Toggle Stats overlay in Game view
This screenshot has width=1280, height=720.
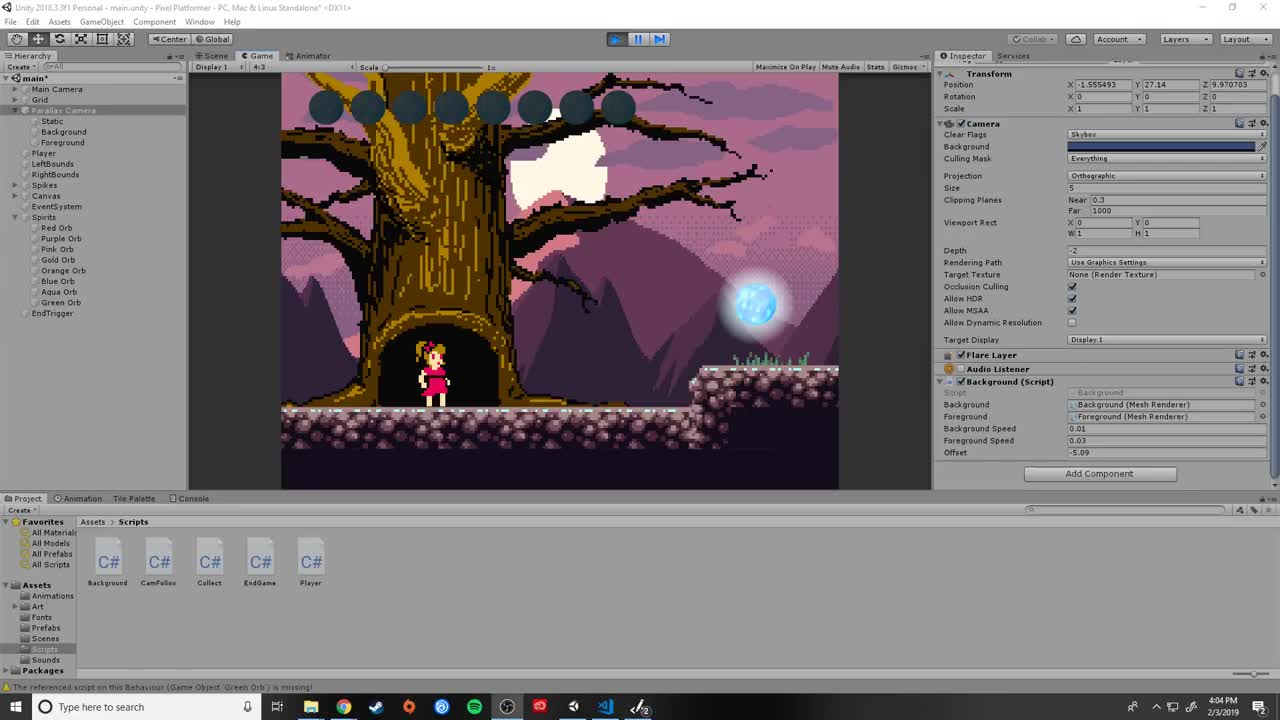click(875, 67)
